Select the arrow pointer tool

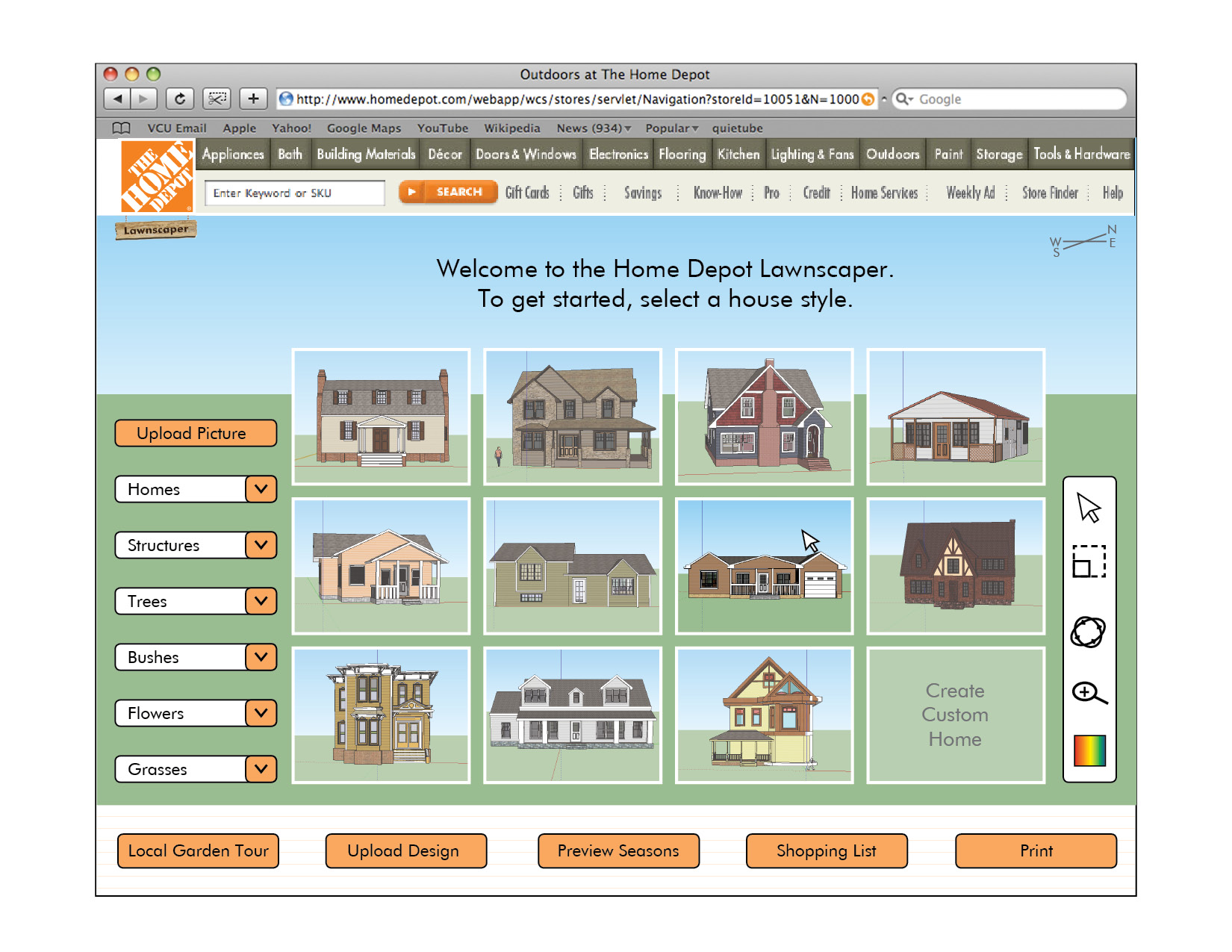click(1089, 508)
